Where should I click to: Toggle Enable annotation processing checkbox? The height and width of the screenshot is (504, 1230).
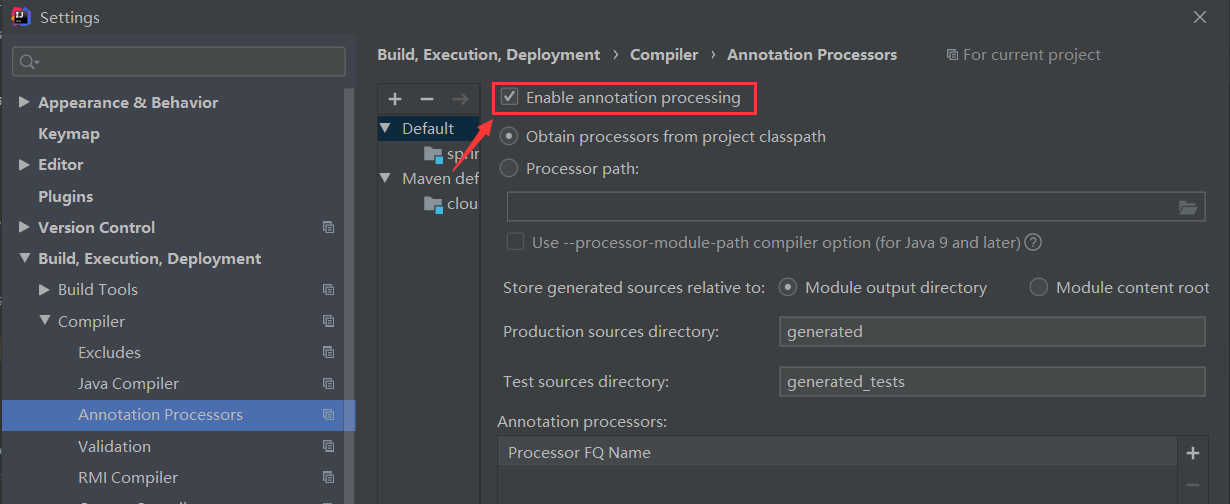pyautogui.click(x=510, y=98)
